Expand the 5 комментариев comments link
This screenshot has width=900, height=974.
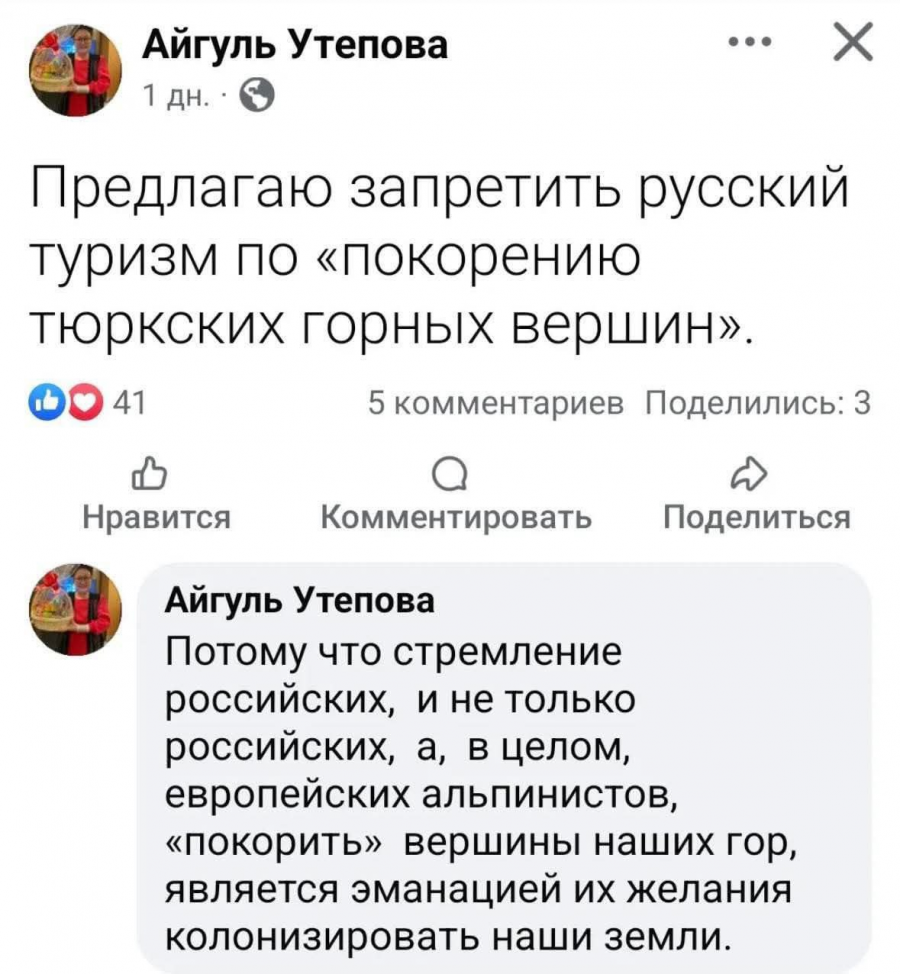[x=495, y=402]
